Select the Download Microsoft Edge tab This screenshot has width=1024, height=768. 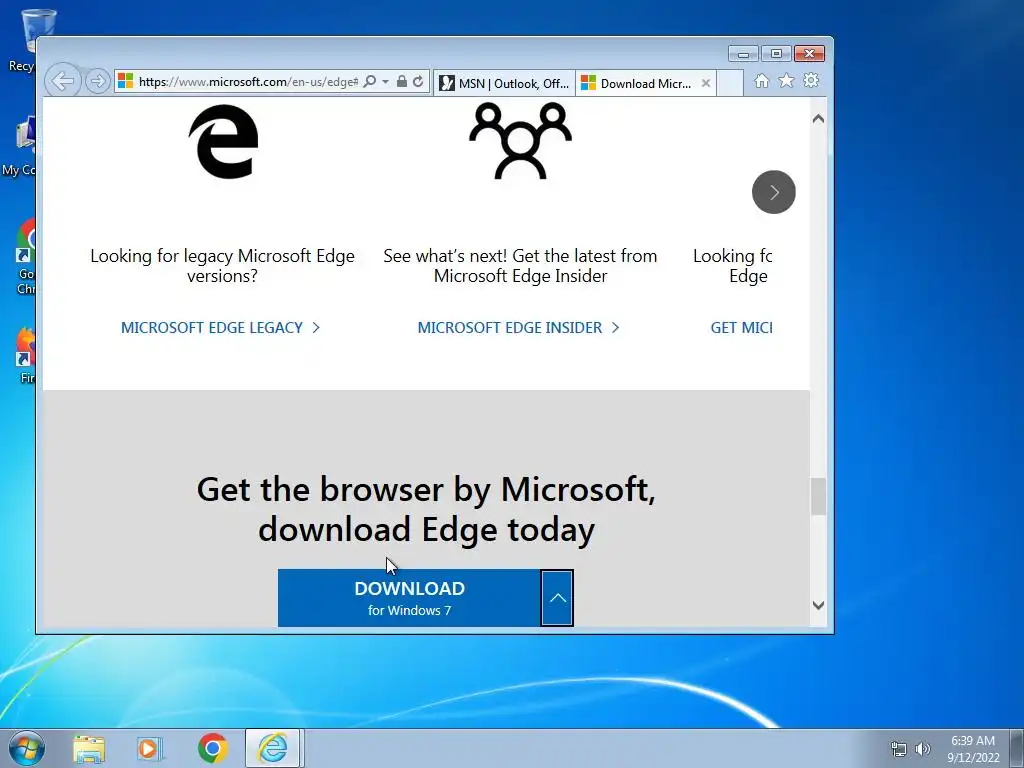click(638, 83)
